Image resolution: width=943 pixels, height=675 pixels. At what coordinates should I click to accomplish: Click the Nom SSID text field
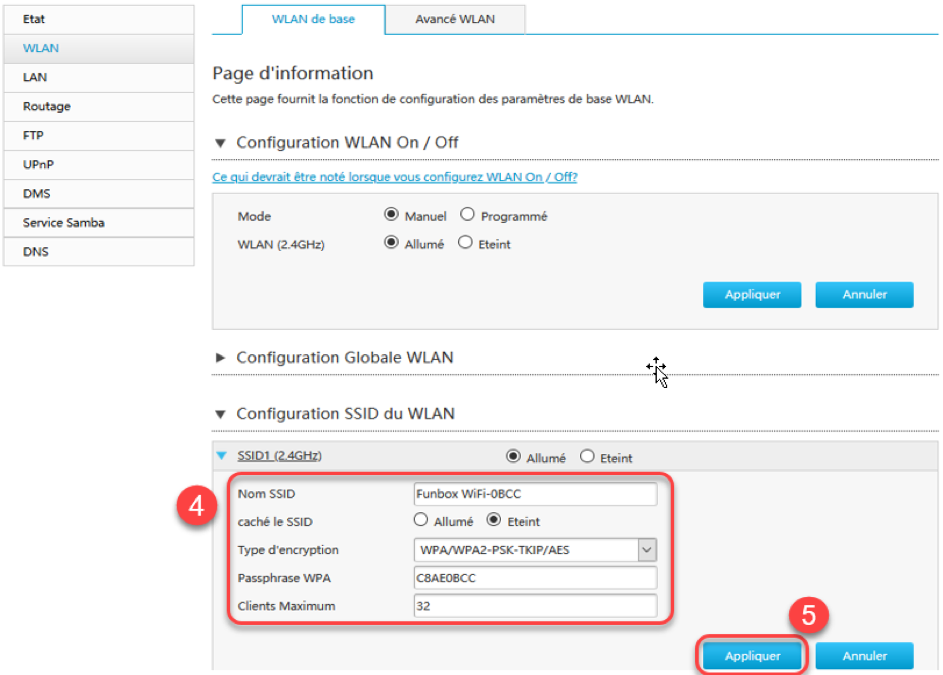(535, 494)
